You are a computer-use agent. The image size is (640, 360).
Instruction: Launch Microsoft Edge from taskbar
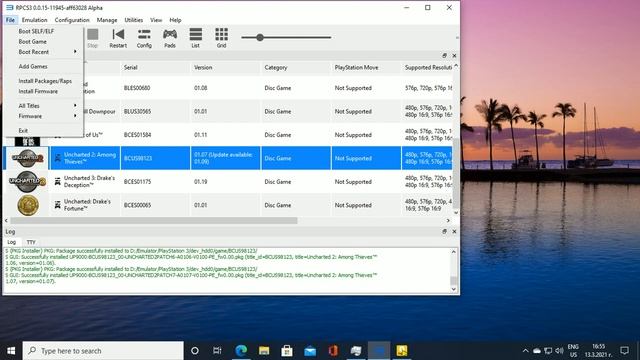coord(241,351)
